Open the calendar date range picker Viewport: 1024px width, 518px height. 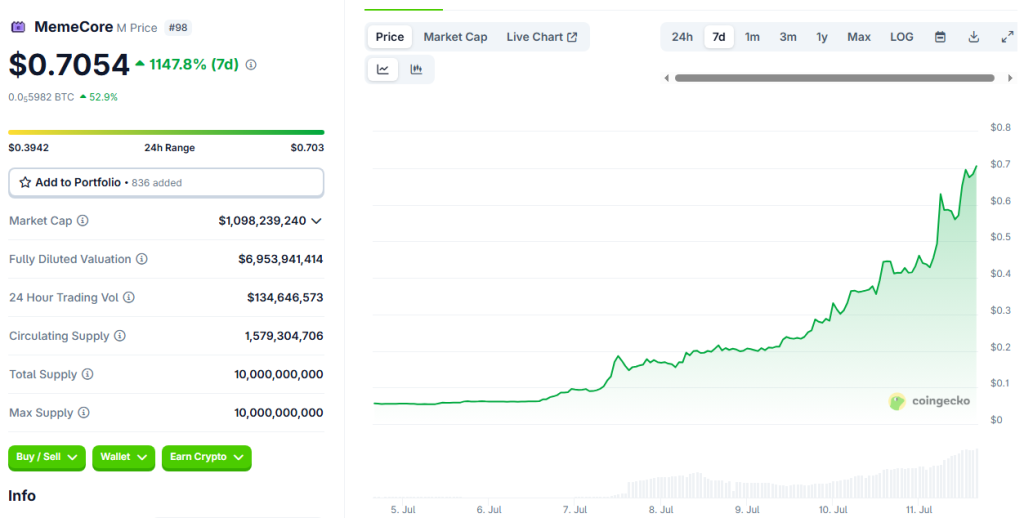[940, 37]
